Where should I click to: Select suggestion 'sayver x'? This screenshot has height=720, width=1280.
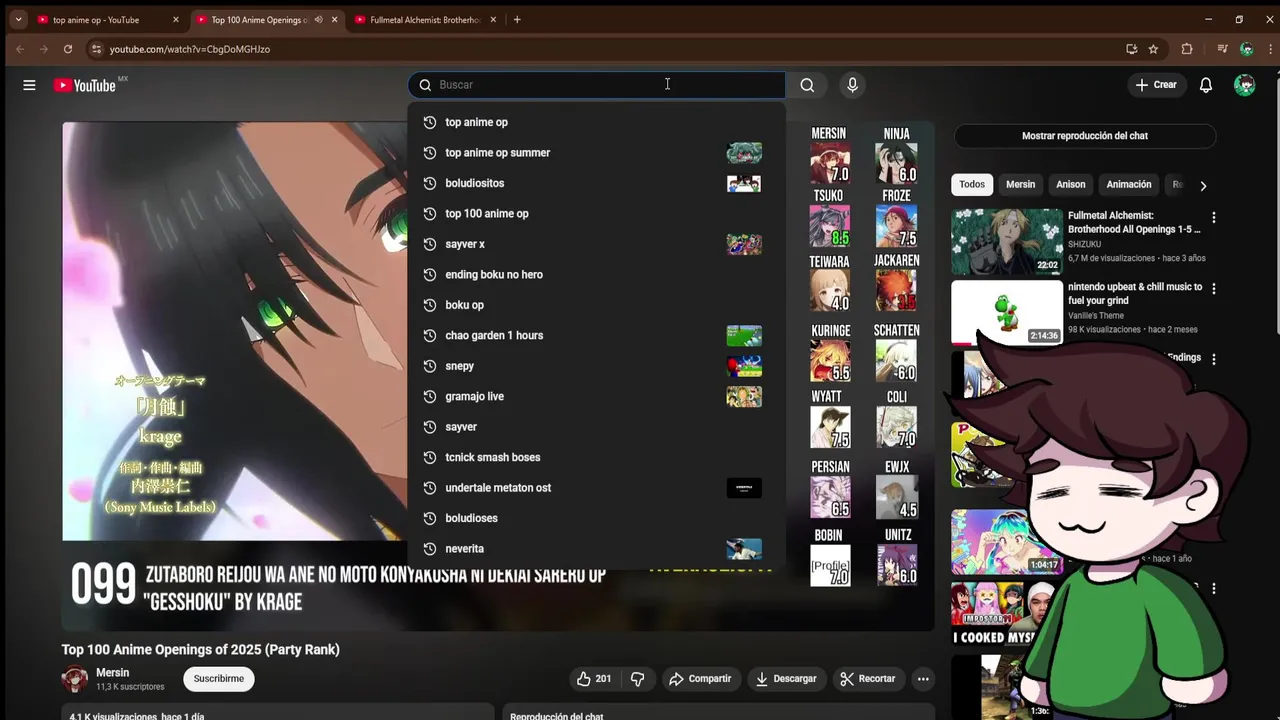click(596, 244)
